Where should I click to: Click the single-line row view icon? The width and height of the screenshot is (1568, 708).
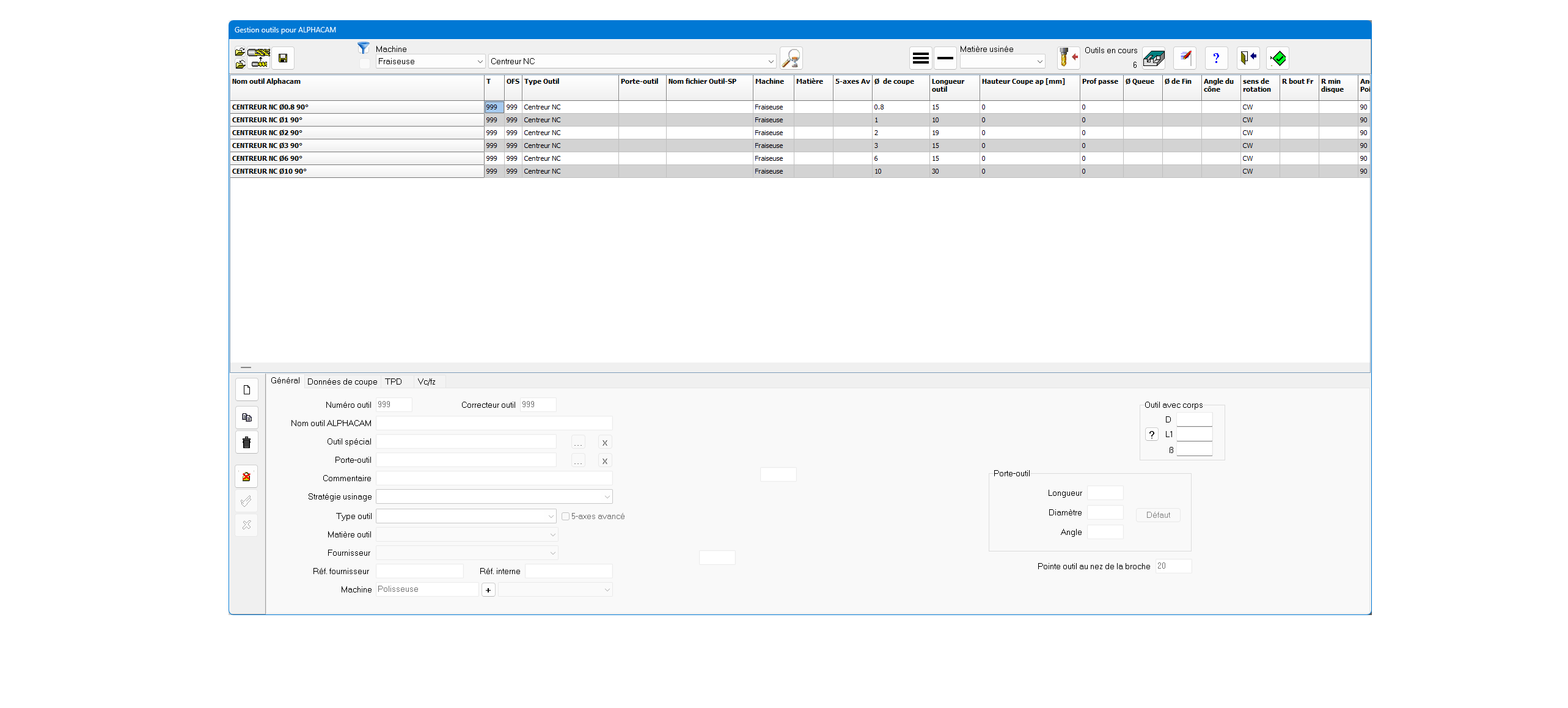(945, 58)
